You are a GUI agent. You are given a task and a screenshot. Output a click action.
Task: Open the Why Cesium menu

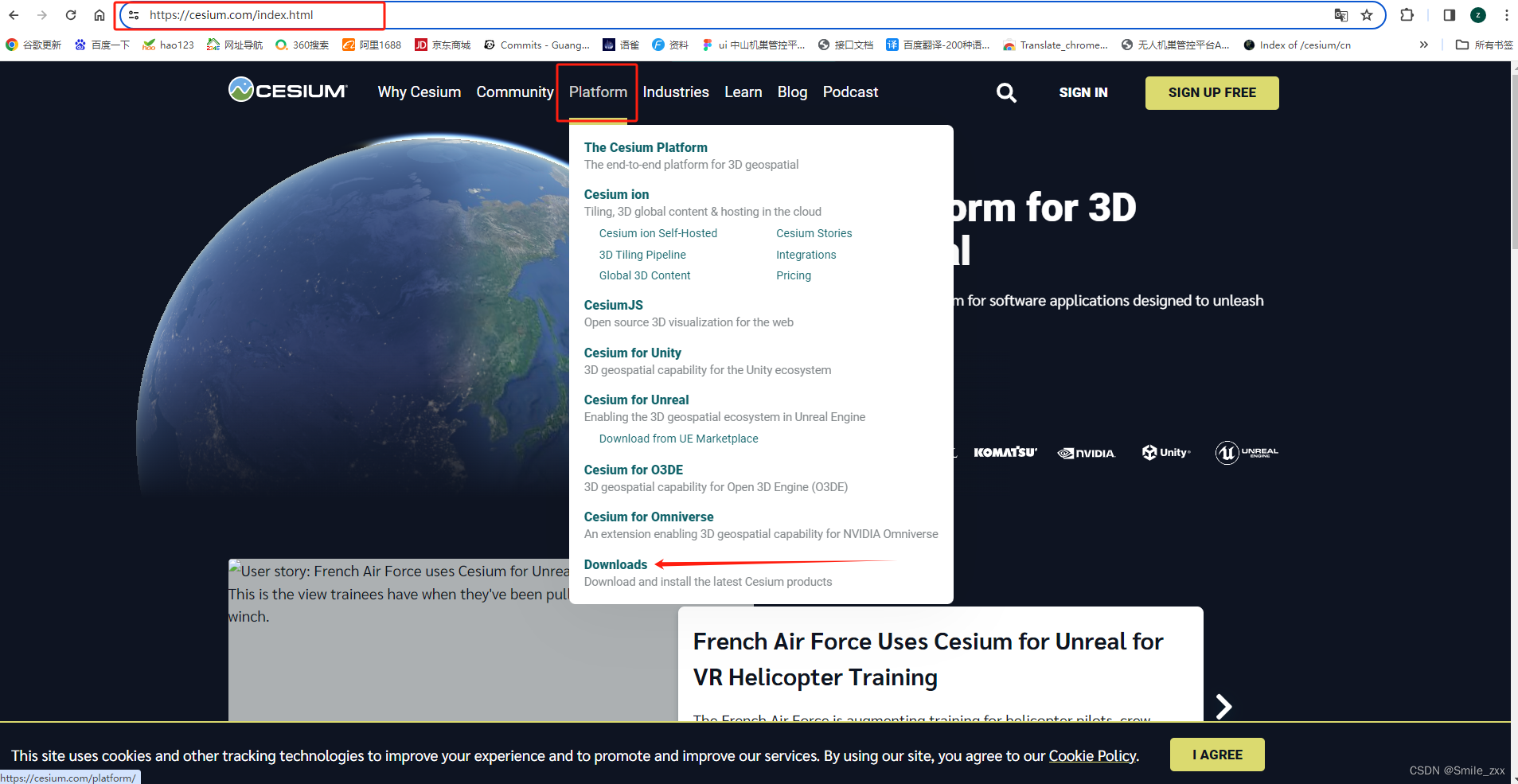pyautogui.click(x=419, y=92)
